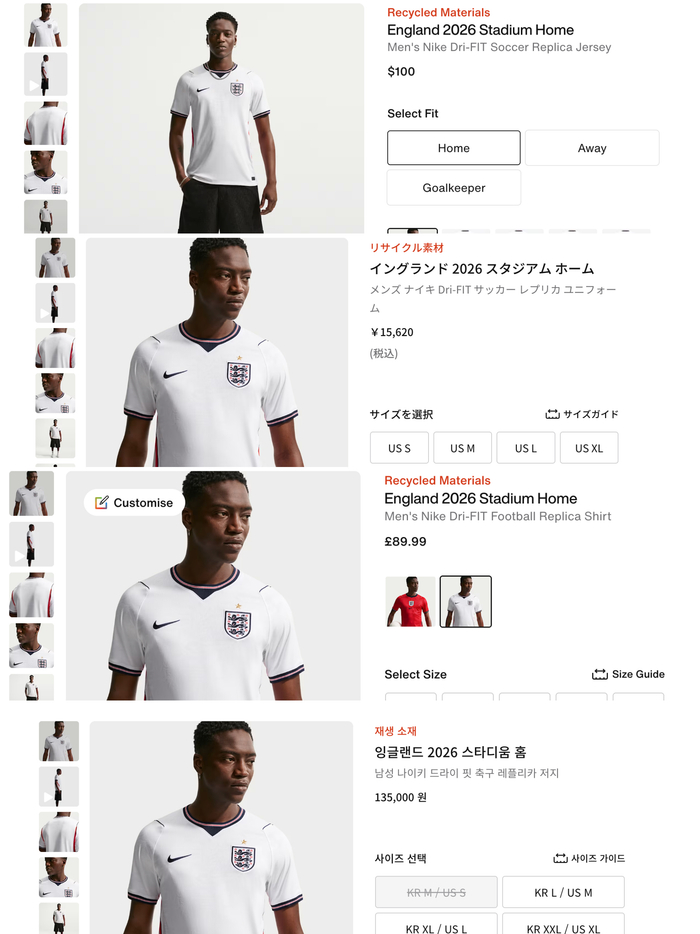This screenshot has width=700, height=934.
Task: Choose the Home fit option
Action: click(453, 147)
